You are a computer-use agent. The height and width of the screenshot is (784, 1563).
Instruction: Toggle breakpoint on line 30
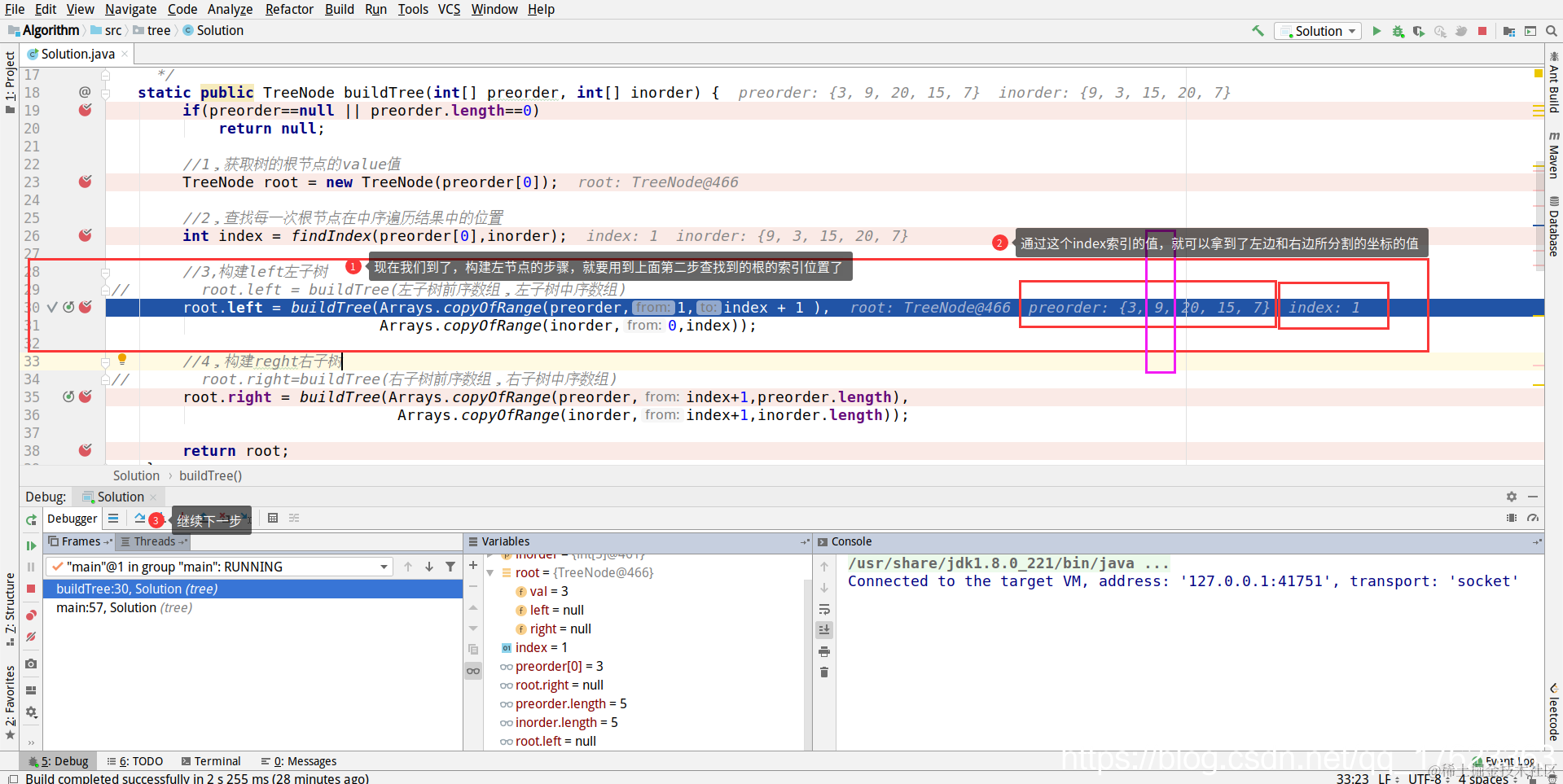coord(86,307)
